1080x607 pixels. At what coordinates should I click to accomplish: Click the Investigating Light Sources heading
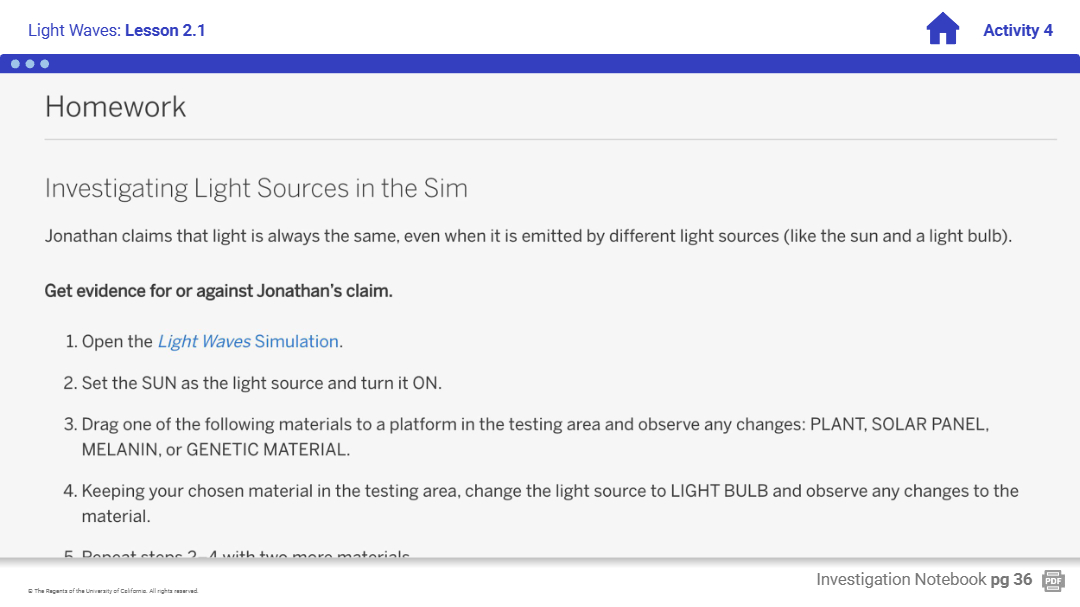click(256, 188)
